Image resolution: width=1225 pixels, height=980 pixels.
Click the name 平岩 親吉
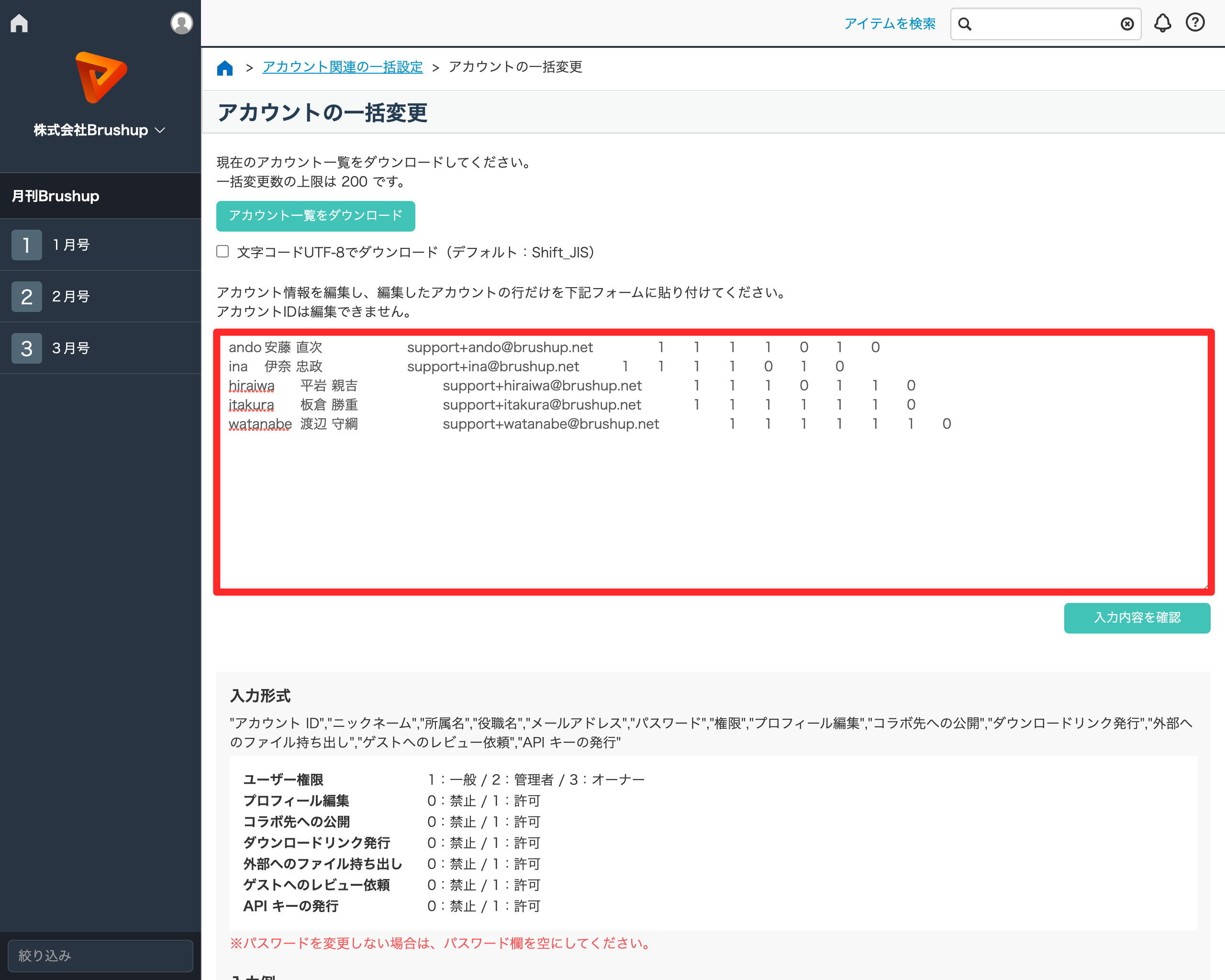pyautogui.click(x=329, y=386)
